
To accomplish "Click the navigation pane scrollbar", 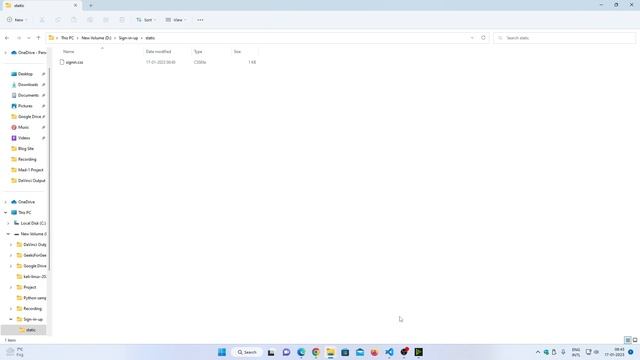I will pyautogui.click(x=50, y=168).
